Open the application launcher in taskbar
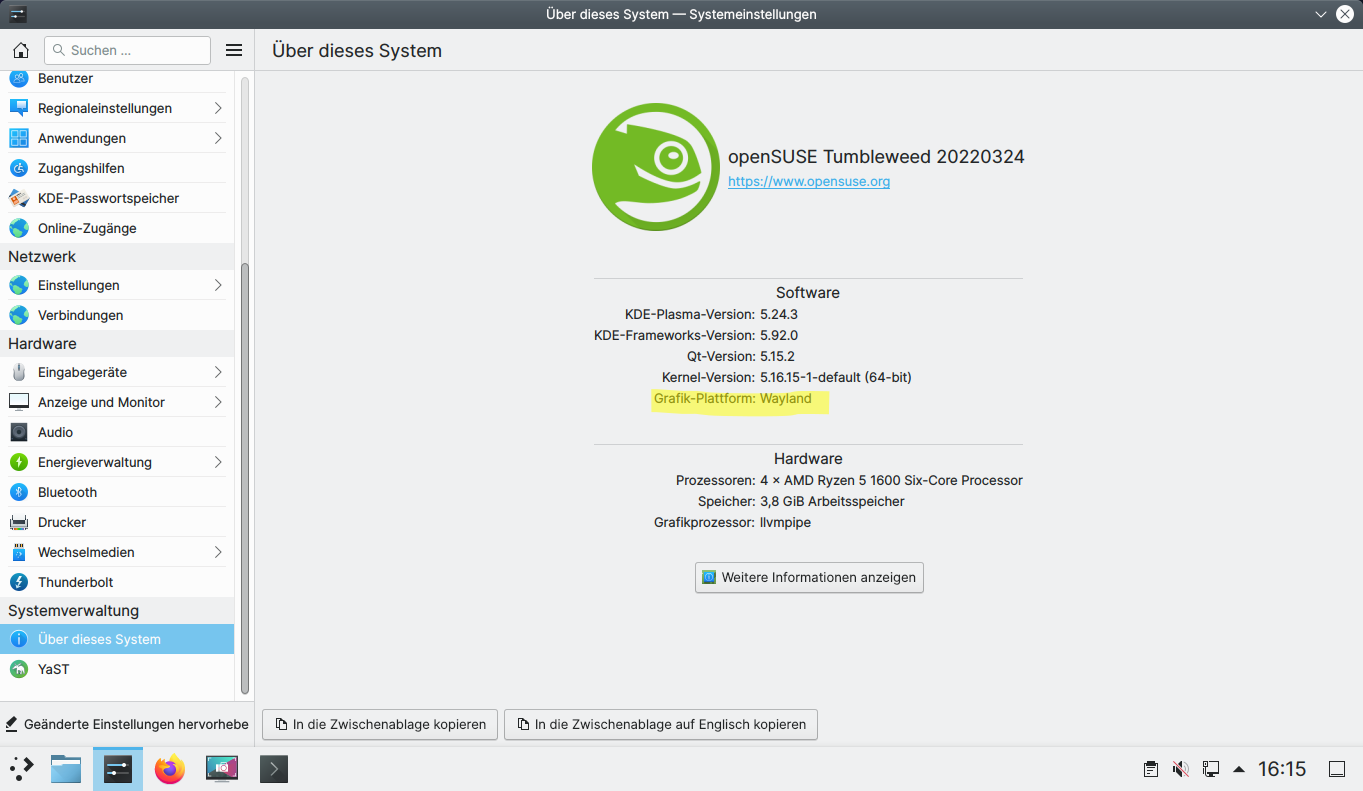This screenshot has height=791, width=1363. (x=22, y=769)
